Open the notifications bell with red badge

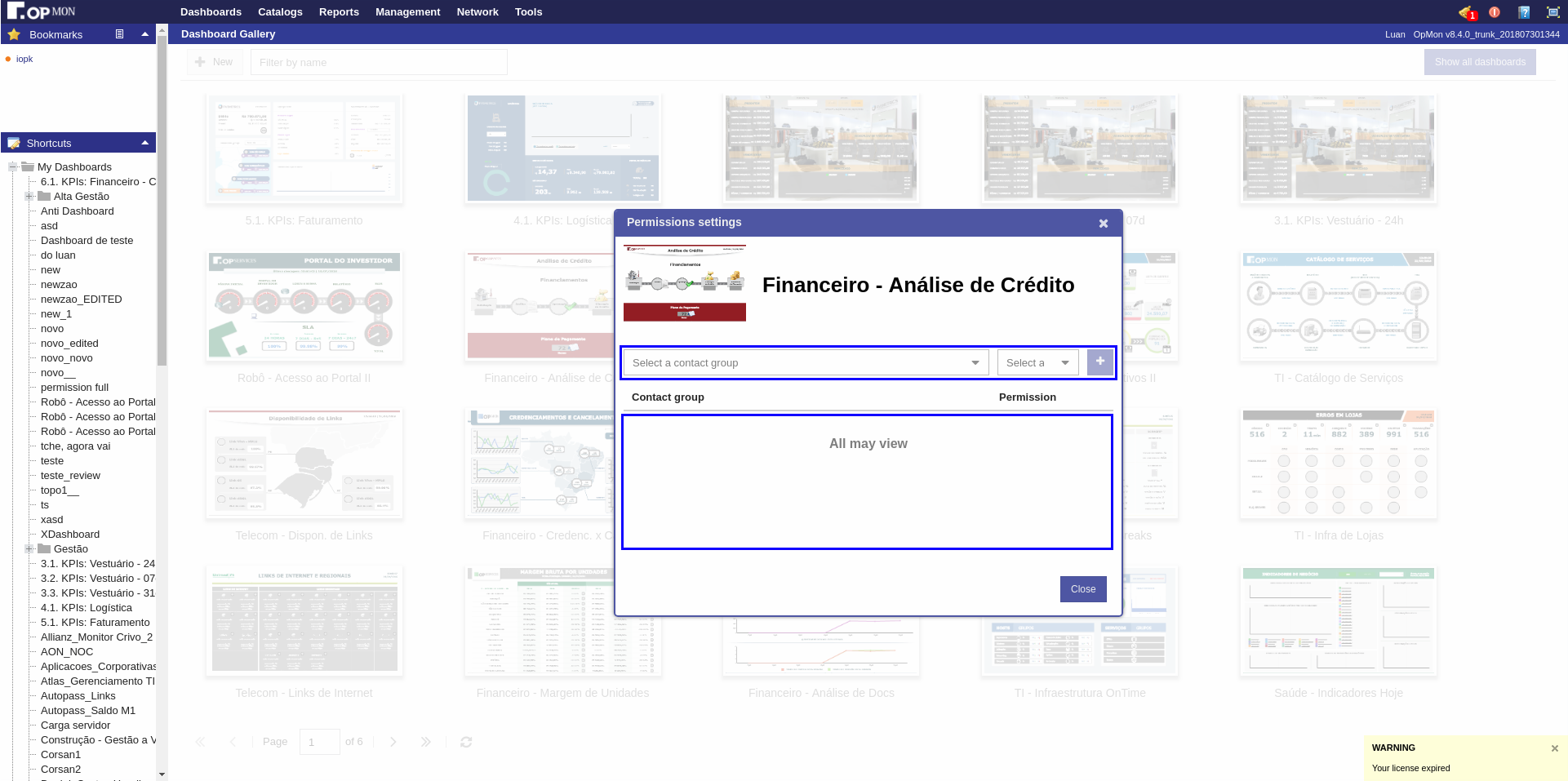point(1467,12)
